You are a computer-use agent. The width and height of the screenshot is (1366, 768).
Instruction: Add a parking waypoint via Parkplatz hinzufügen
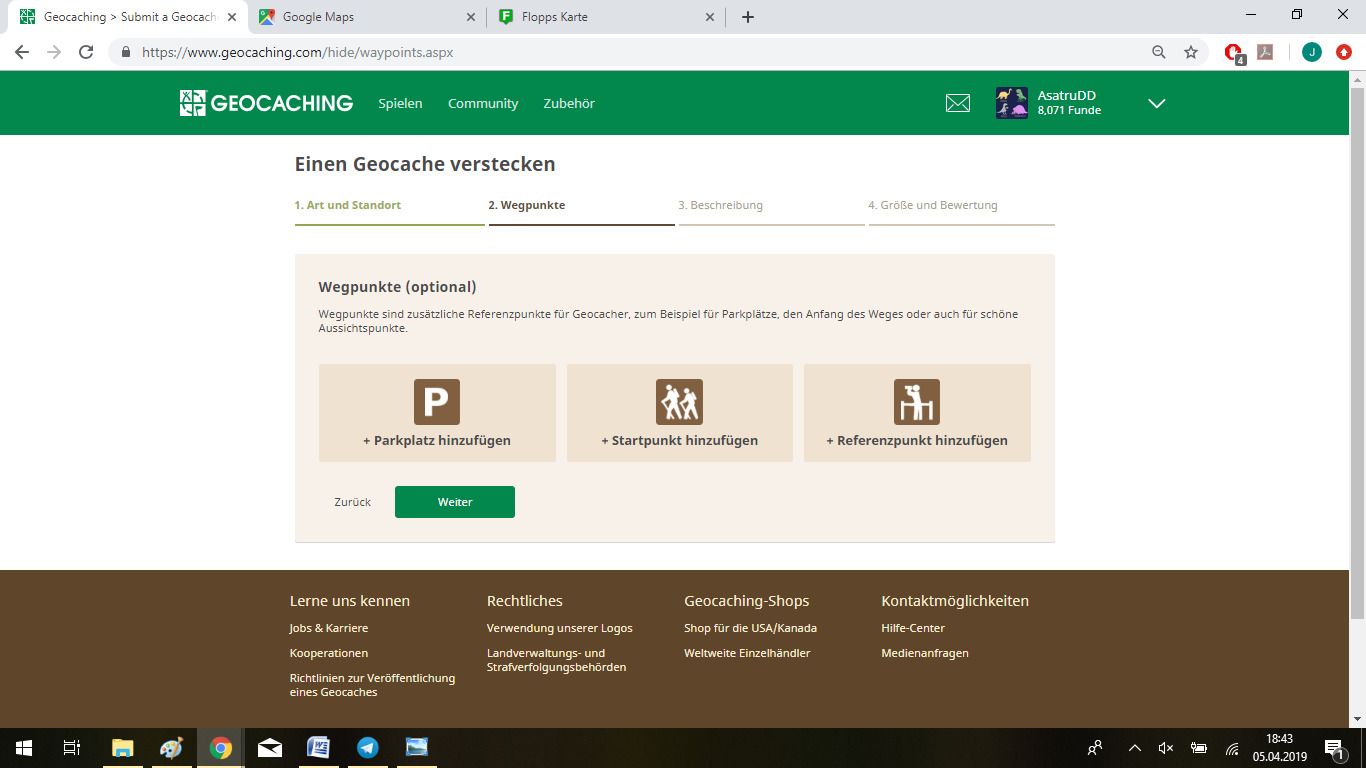click(x=437, y=413)
